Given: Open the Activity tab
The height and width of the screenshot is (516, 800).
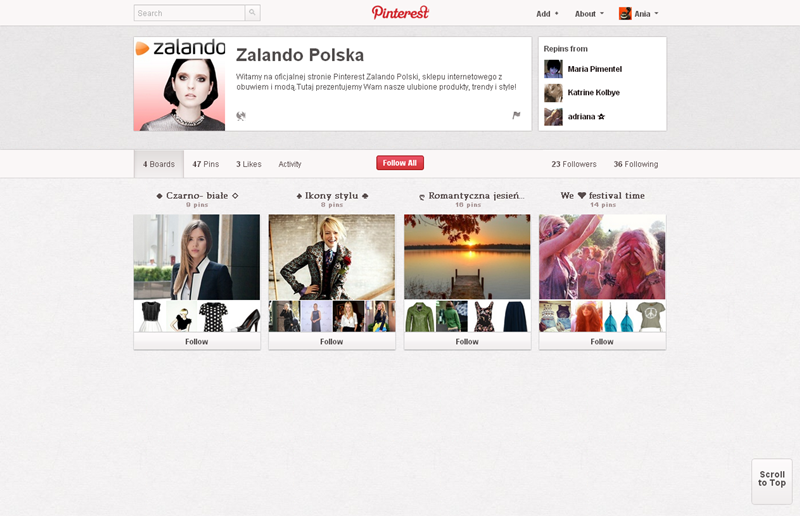Looking at the screenshot, I should coord(290,164).
